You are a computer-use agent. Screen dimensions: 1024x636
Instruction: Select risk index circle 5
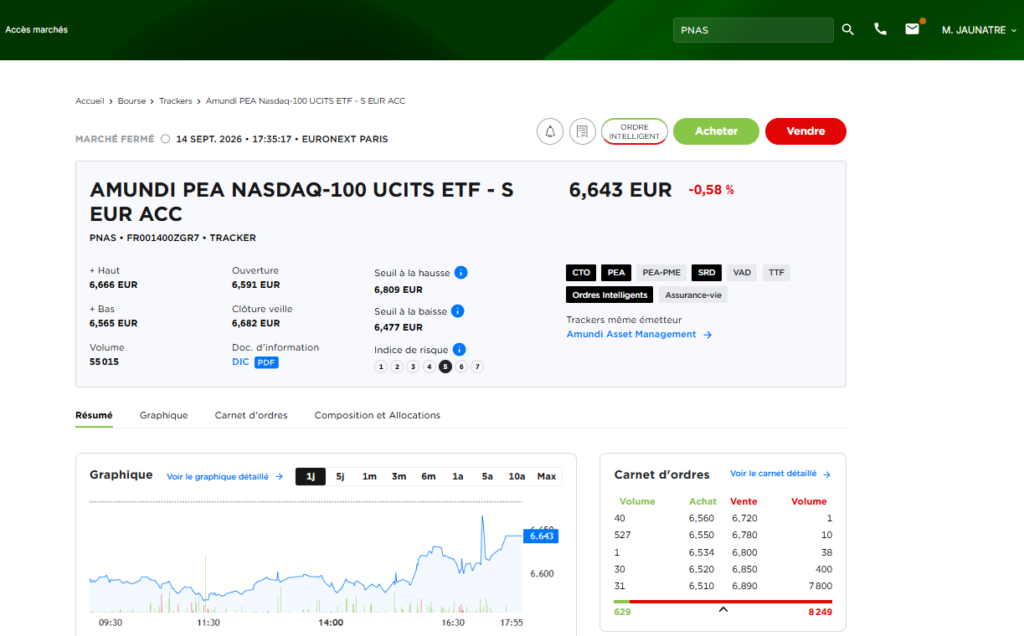point(445,366)
